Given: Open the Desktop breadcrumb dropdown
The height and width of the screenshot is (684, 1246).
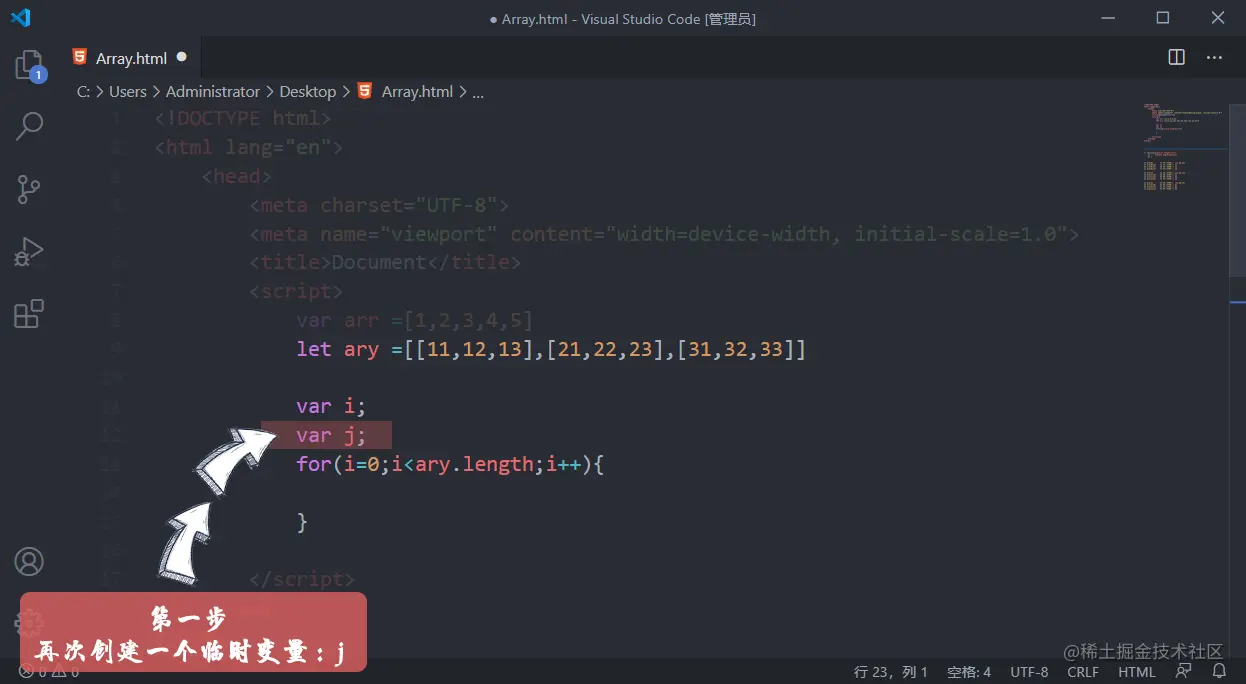Looking at the screenshot, I should pos(307,91).
